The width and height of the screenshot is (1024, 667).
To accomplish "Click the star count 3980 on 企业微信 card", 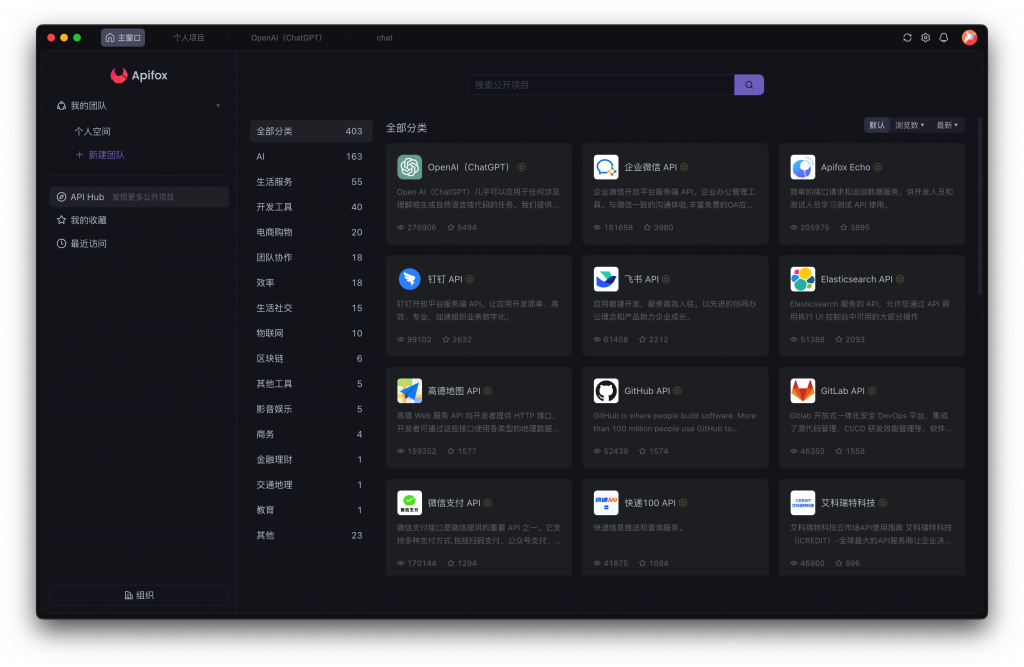I will (658, 227).
